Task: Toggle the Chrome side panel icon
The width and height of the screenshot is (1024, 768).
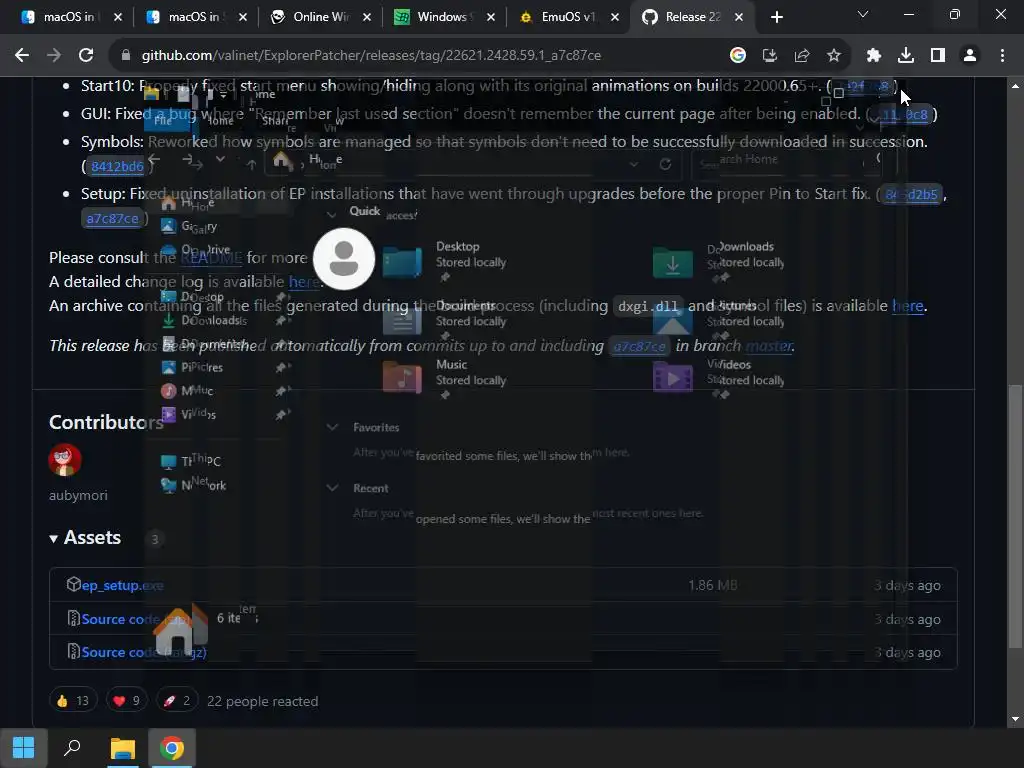Action: (x=938, y=56)
